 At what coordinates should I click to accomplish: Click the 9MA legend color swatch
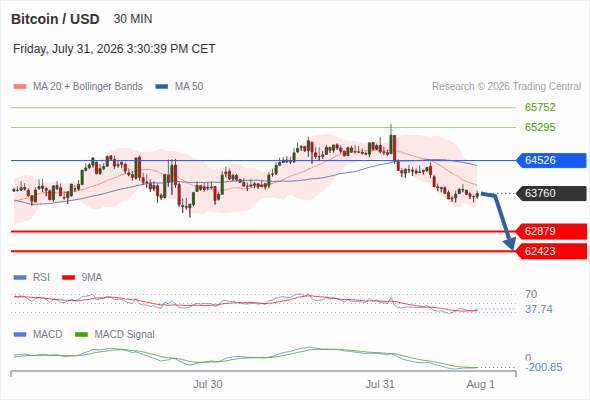coord(68,278)
